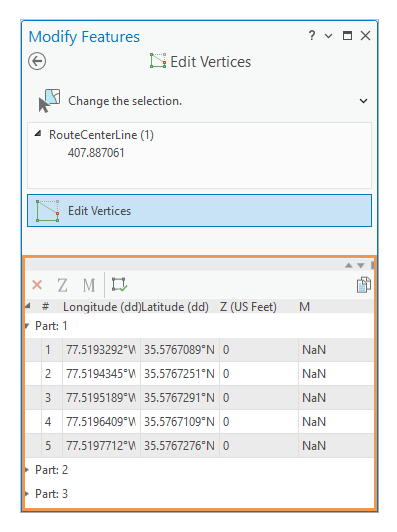Select the highlighted Edit Vertices tool button
This screenshot has height=532, width=397.
[200, 211]
